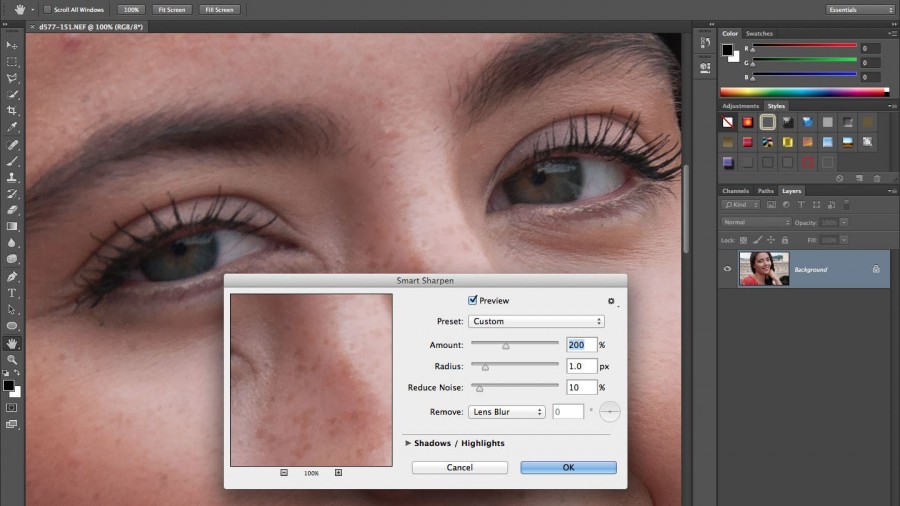Screen dimensions: 900x506
Task: Toggle lock transparent pixels
Action: [743, 240]
